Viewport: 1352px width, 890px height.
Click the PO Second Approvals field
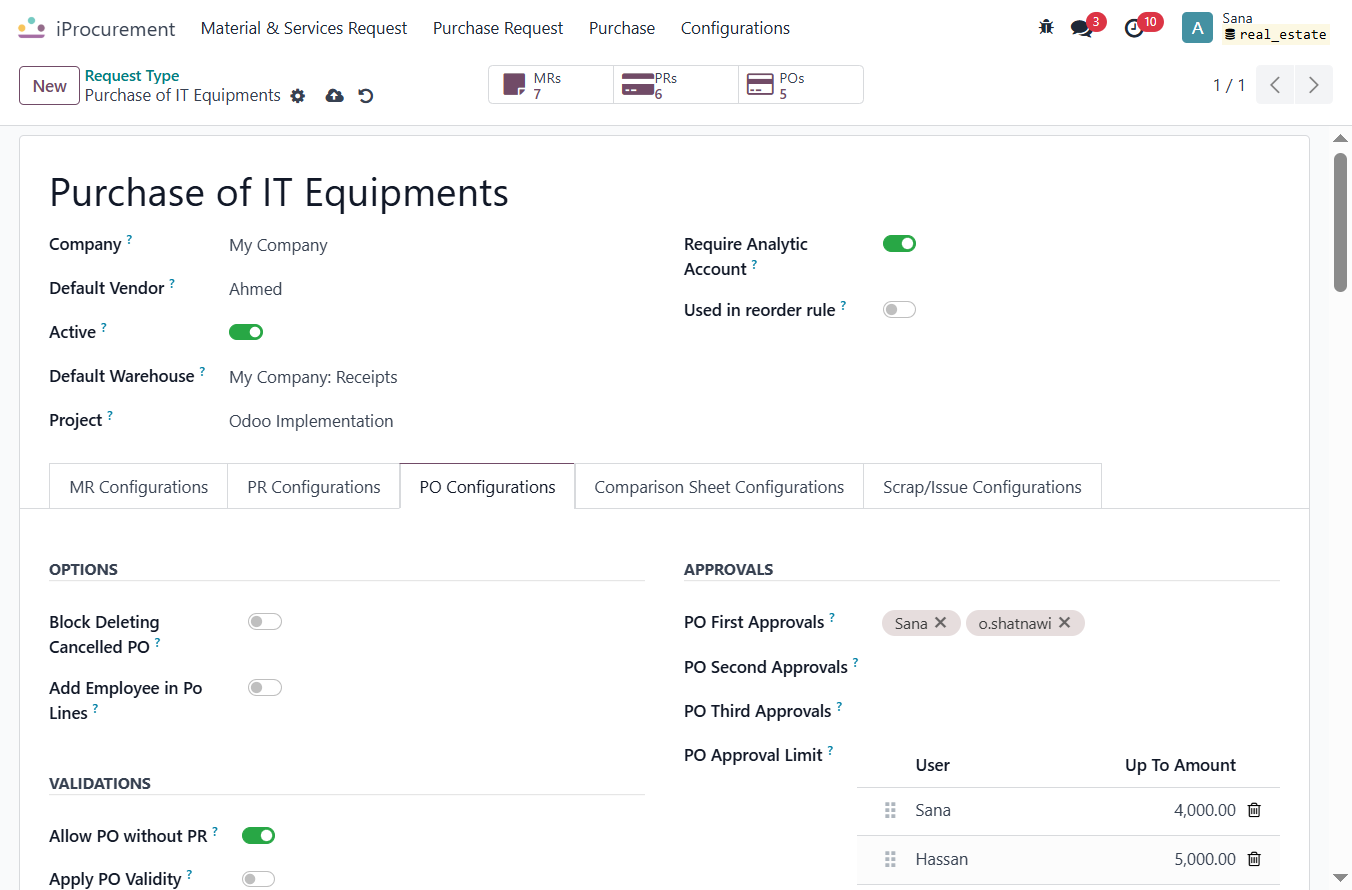1081,667
